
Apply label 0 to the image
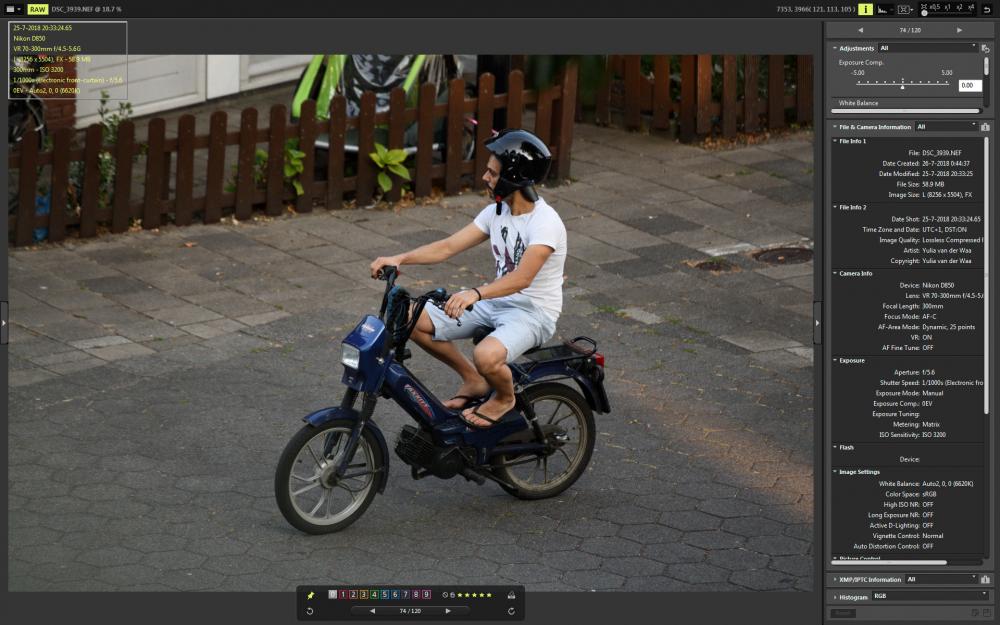pyautogui.click(x=332, y=594)
